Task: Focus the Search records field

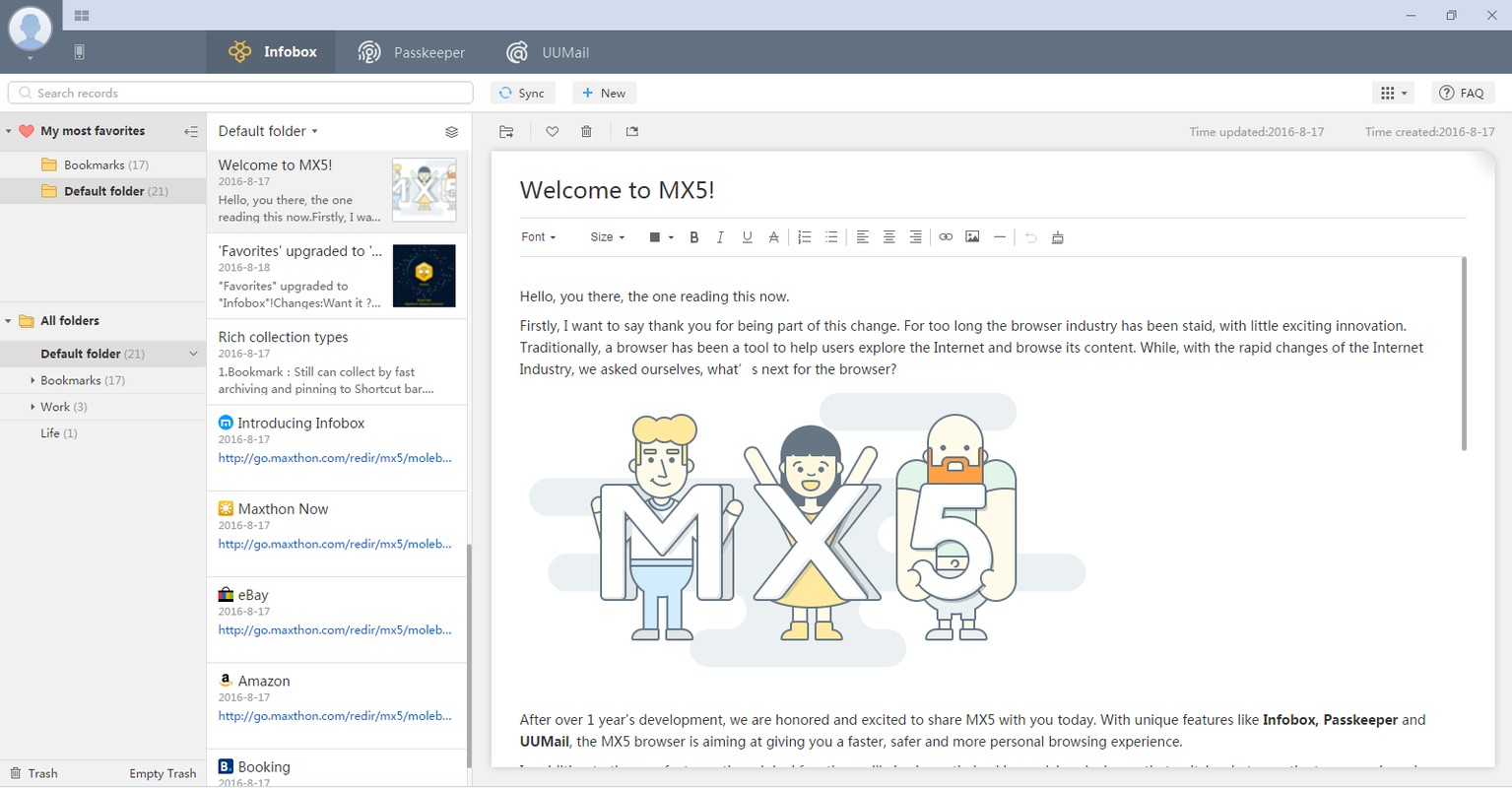Action: [240, 93]
